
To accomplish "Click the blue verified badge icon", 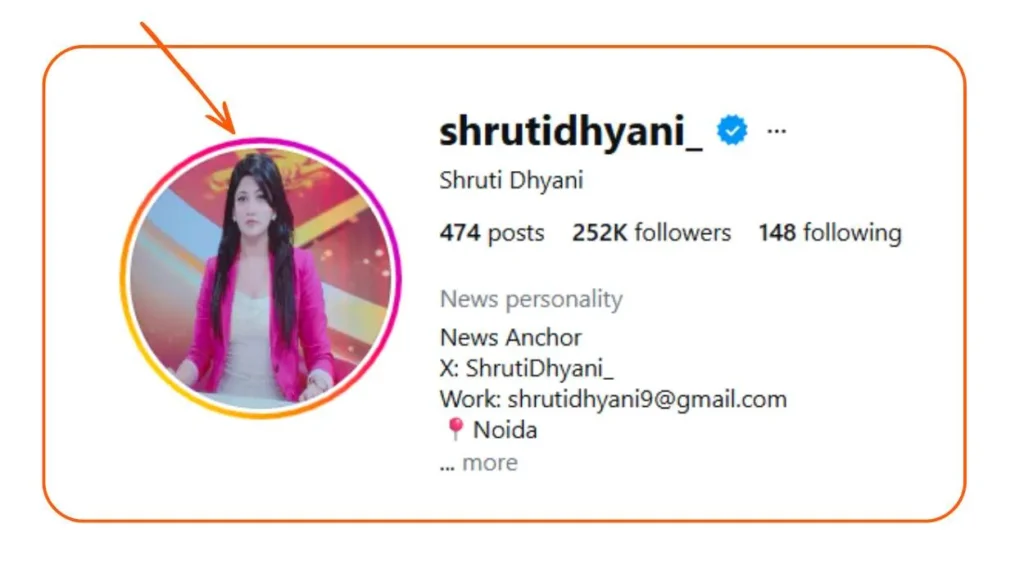I will point(732,130).
